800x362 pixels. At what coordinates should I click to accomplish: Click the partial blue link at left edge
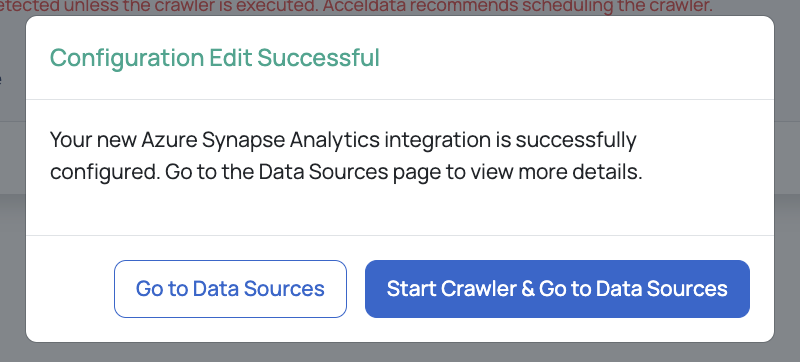1,80
